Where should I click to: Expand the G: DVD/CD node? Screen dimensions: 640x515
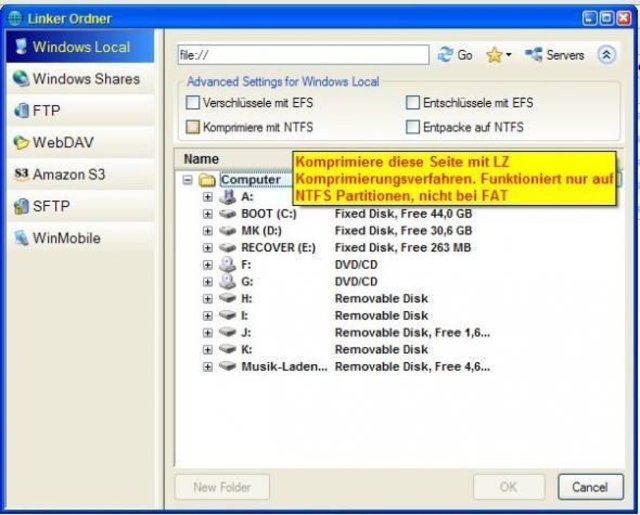208,282
